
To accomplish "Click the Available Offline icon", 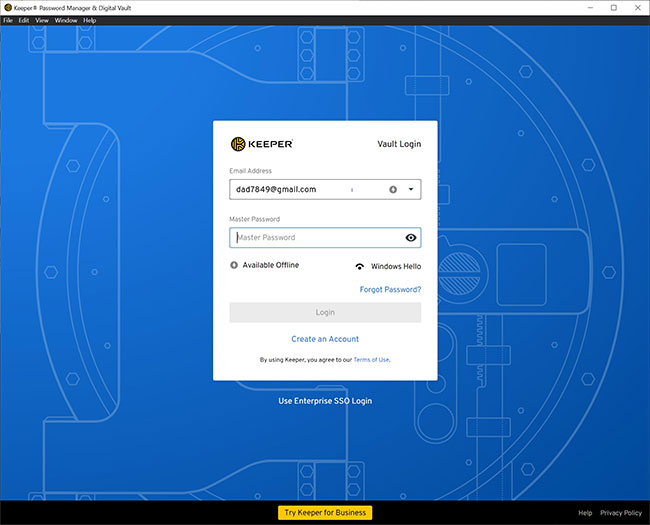I will (x=234, y=265).
